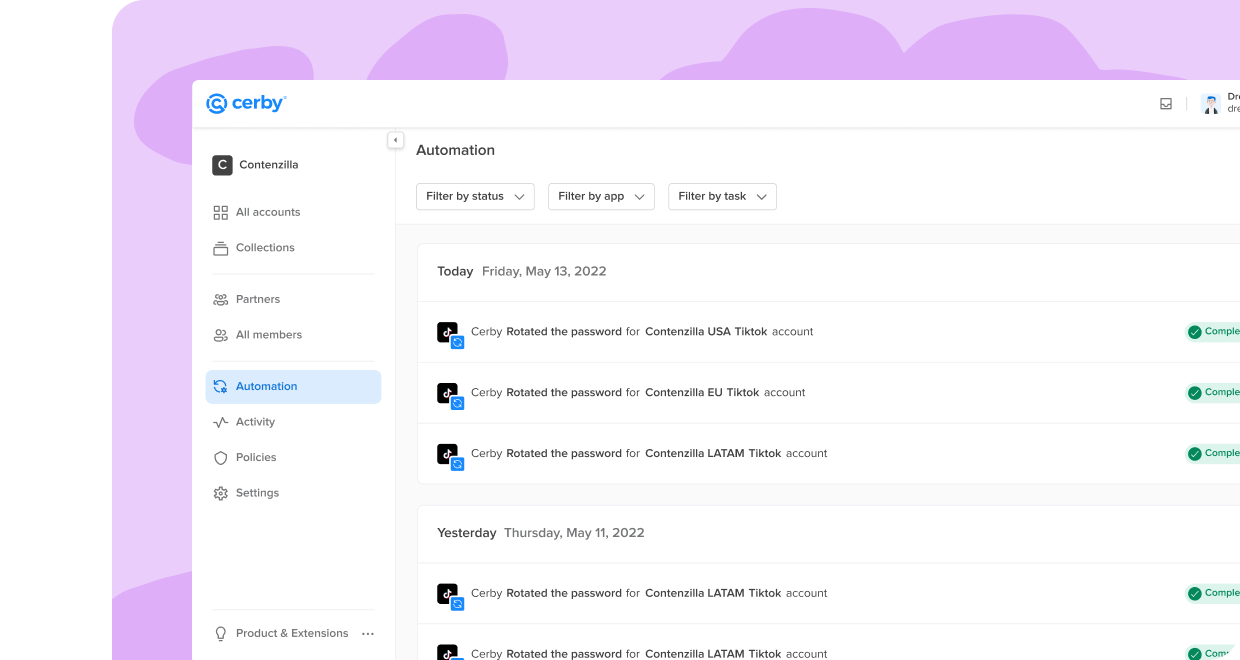
Task: Open Collections in the sidebar
Action: point(254,248)
